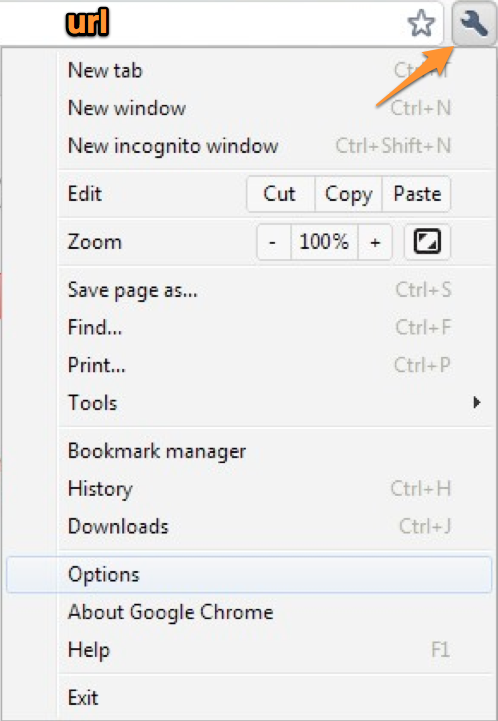Decrease zoom with the minus button
Image resolution: width=498 pixels, height=721 pixels.
(x=273, y=242)
